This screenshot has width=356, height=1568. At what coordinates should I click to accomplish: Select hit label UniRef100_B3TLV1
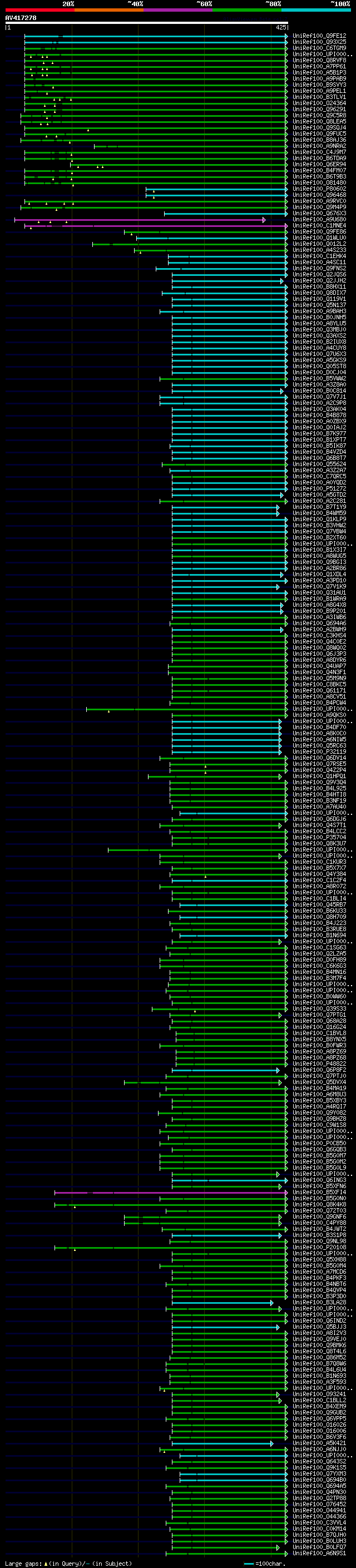[319, 97]
